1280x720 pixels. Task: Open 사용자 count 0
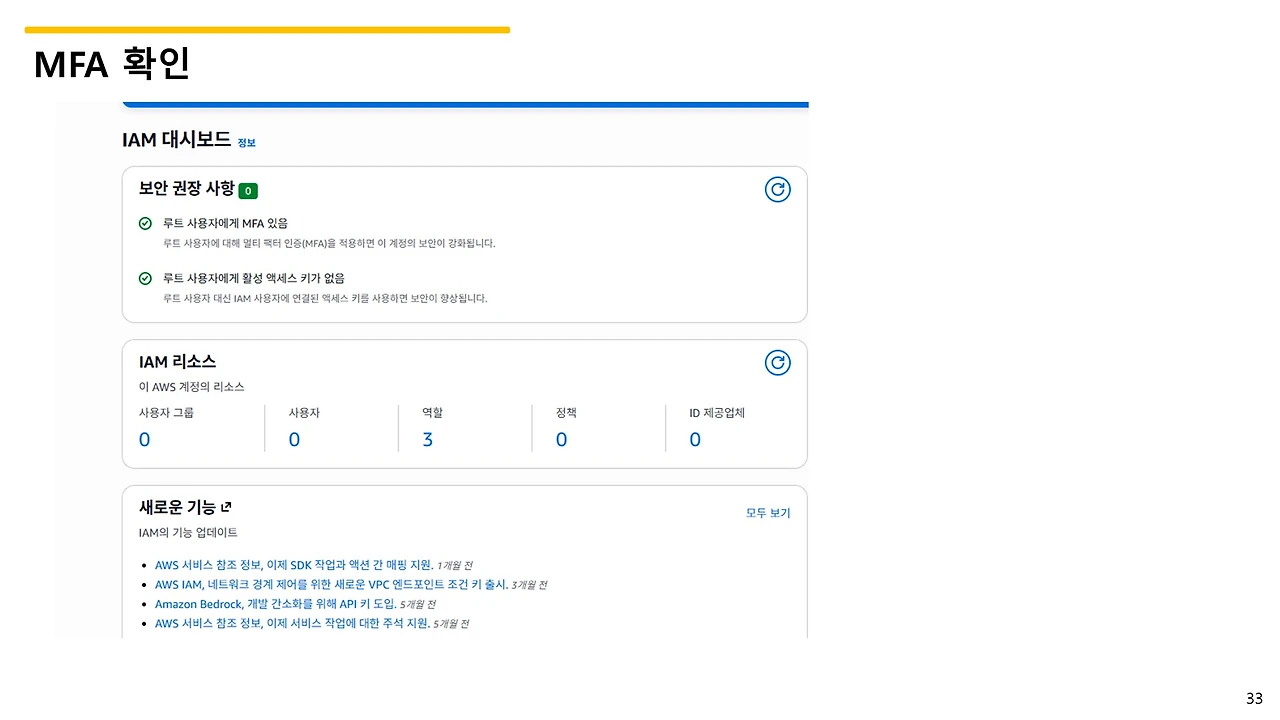click(294, 440)
